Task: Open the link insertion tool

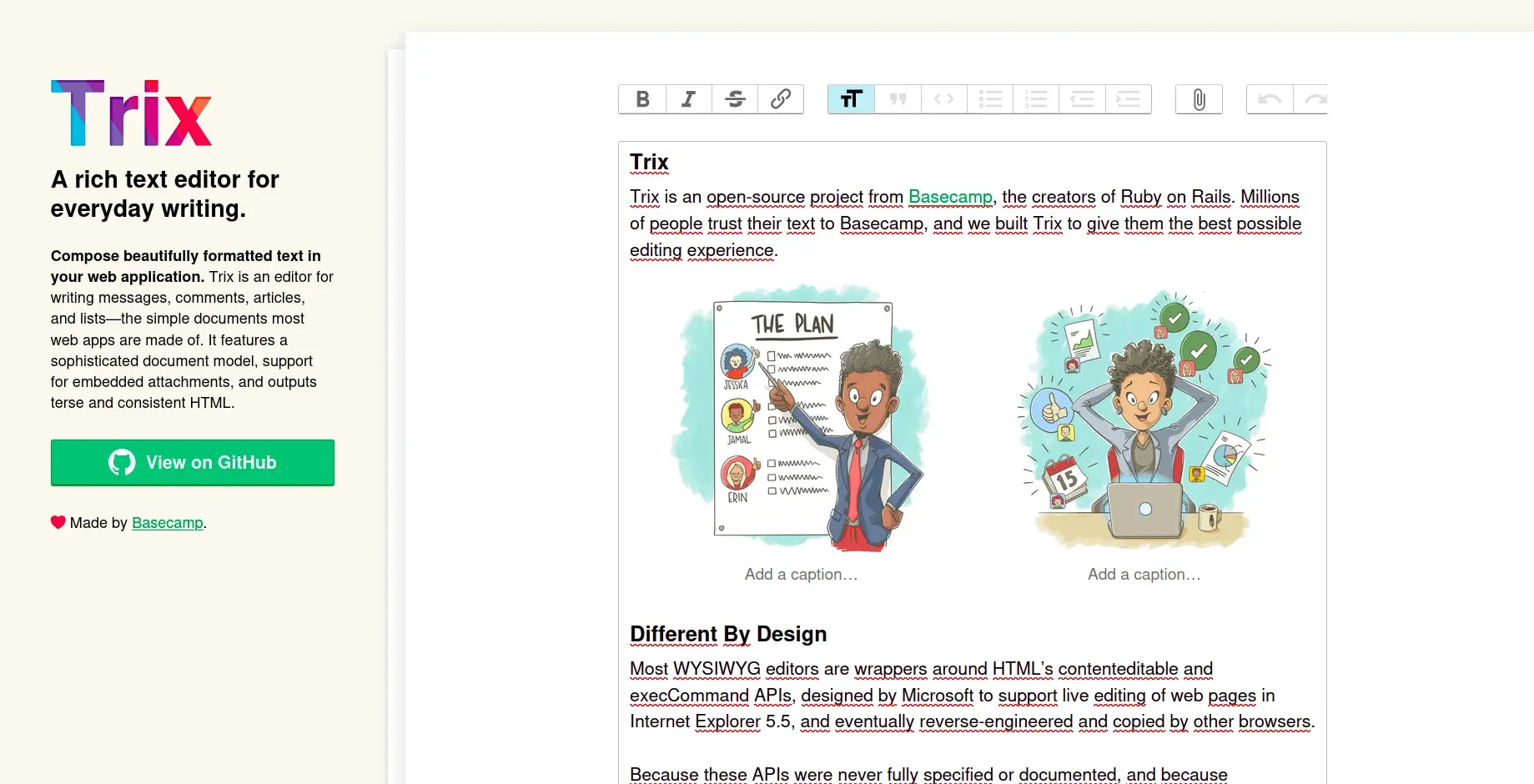Action: (x=781, y=99)
